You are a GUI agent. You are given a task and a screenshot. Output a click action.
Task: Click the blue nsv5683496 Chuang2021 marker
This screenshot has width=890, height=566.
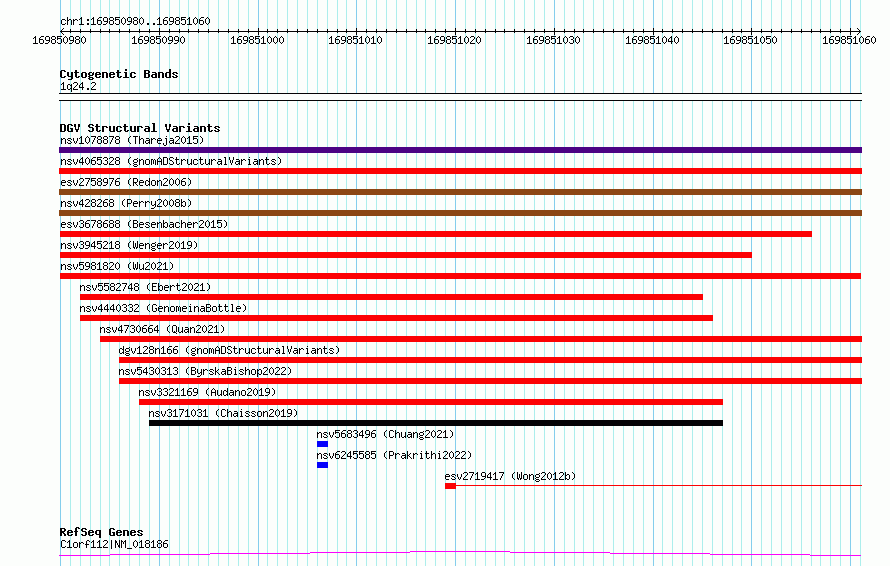[322, 444]
